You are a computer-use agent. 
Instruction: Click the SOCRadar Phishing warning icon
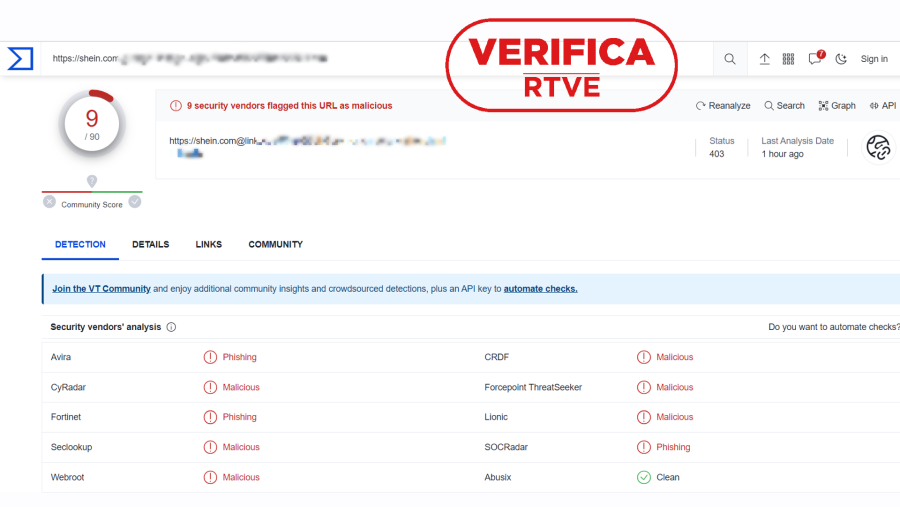644,447
